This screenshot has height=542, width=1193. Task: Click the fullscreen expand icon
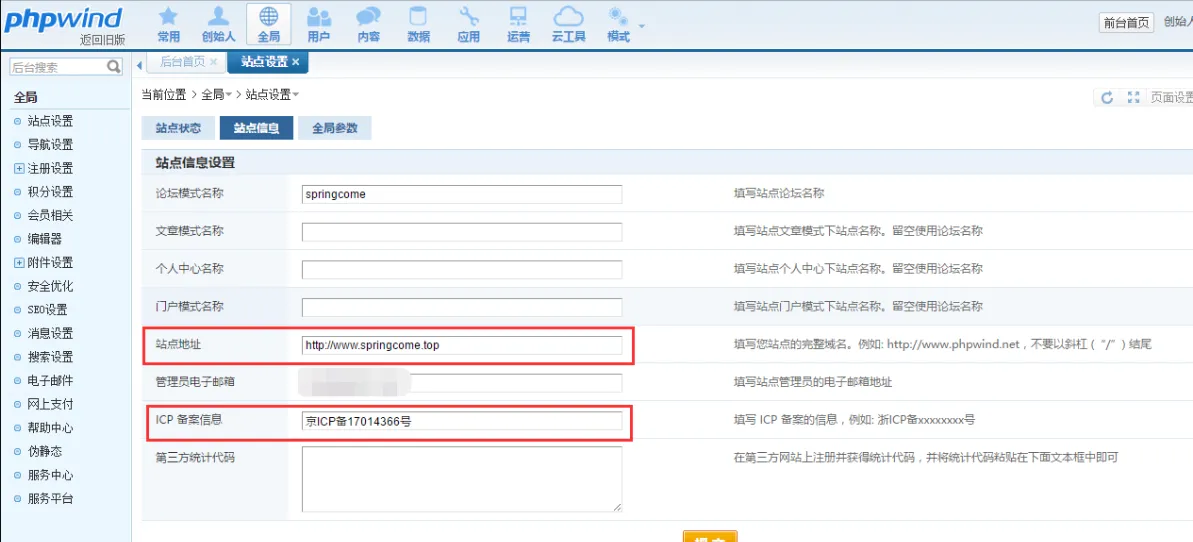1133,97
